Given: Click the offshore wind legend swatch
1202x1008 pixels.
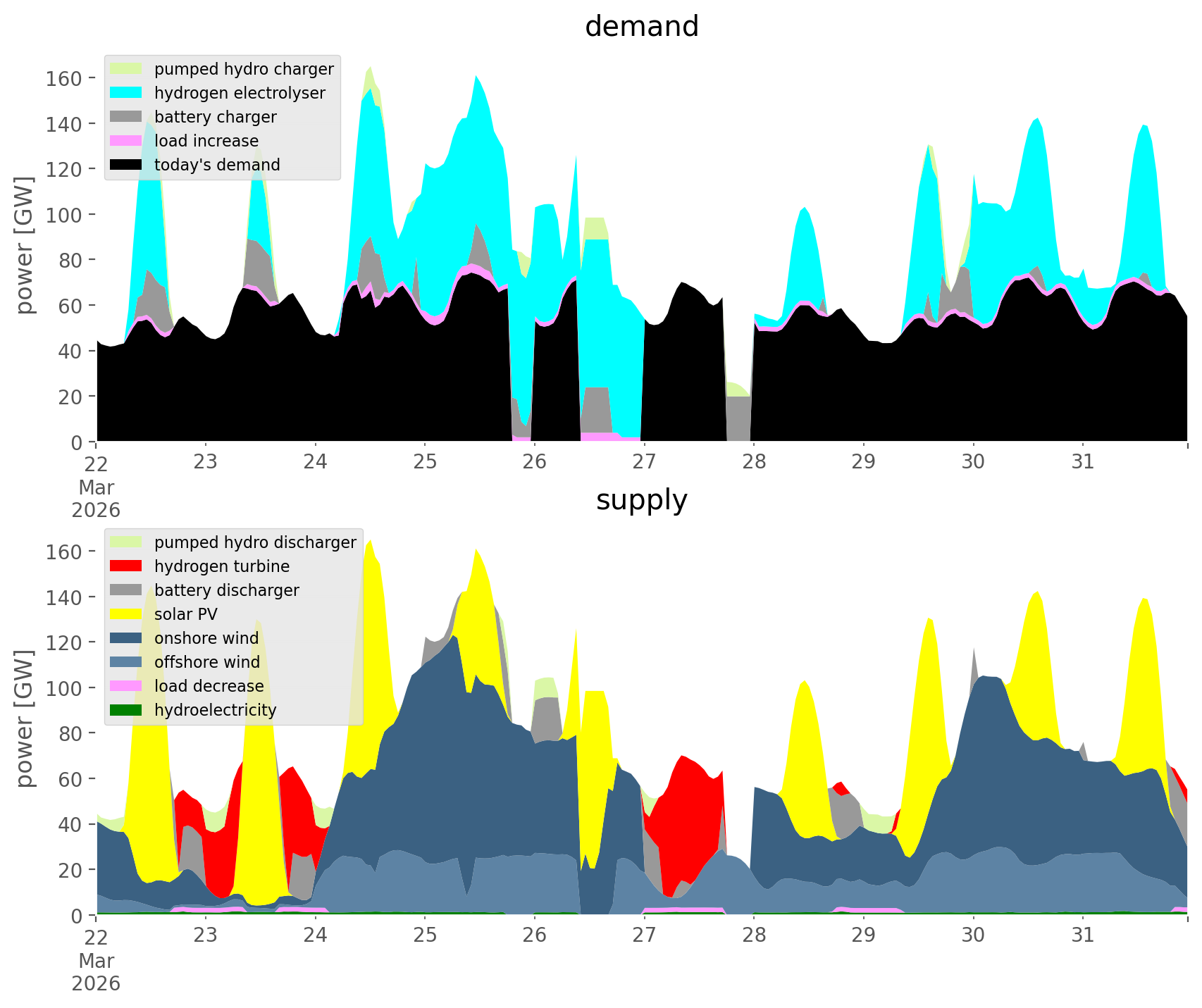Looking at the screenshot, I should pos(127,662).
